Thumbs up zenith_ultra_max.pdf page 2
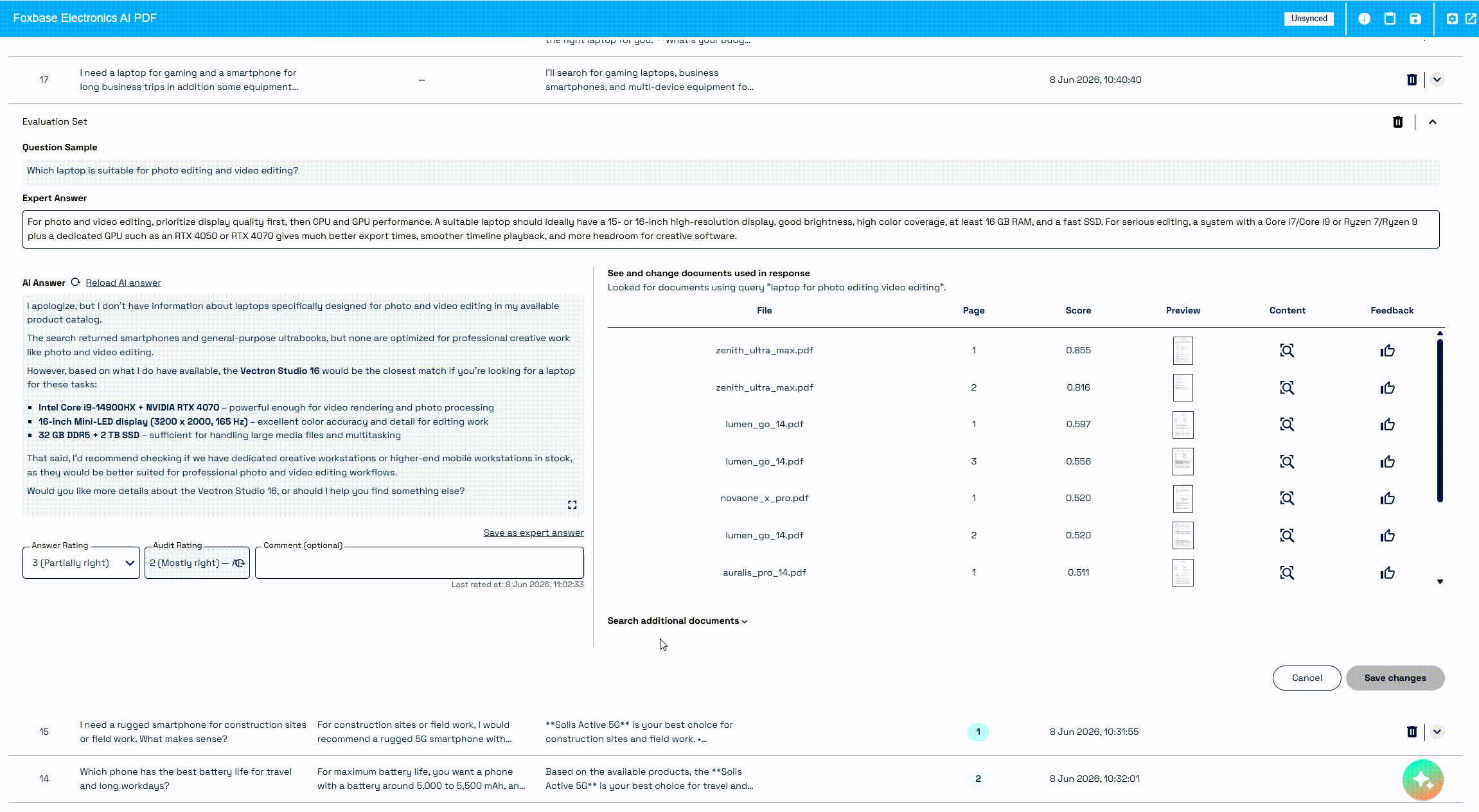This screenshot has height=812, width=1479. (1388, 387)
